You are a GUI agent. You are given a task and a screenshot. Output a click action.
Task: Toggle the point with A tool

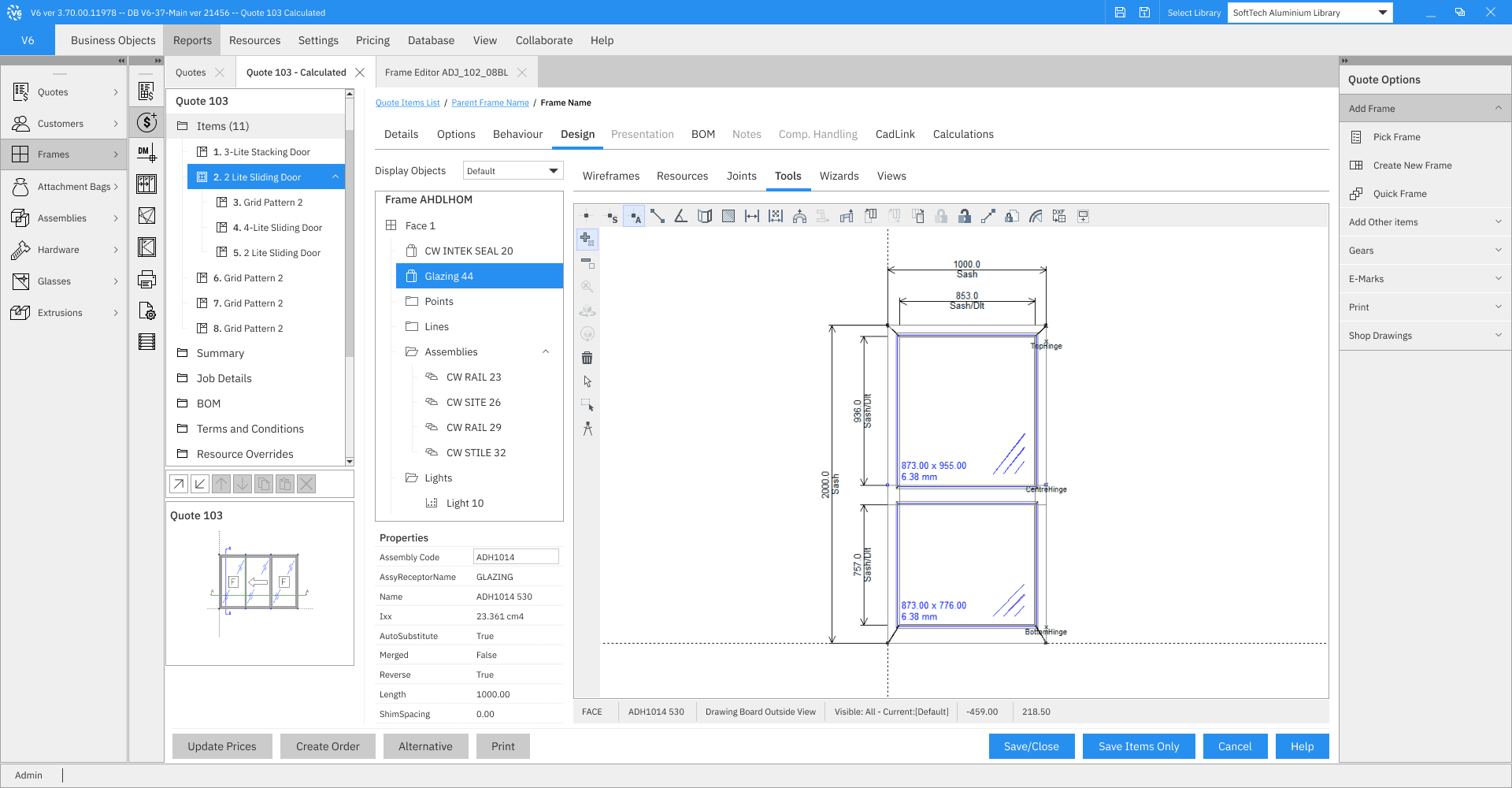click(634, 216)
